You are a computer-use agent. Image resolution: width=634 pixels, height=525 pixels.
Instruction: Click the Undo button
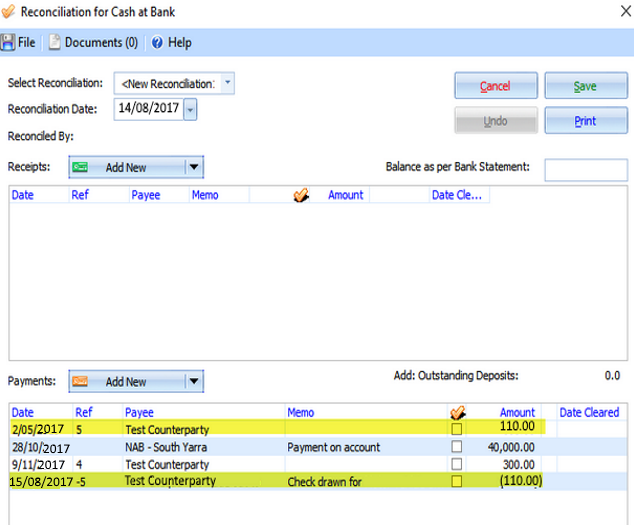[x=496, y=121]
